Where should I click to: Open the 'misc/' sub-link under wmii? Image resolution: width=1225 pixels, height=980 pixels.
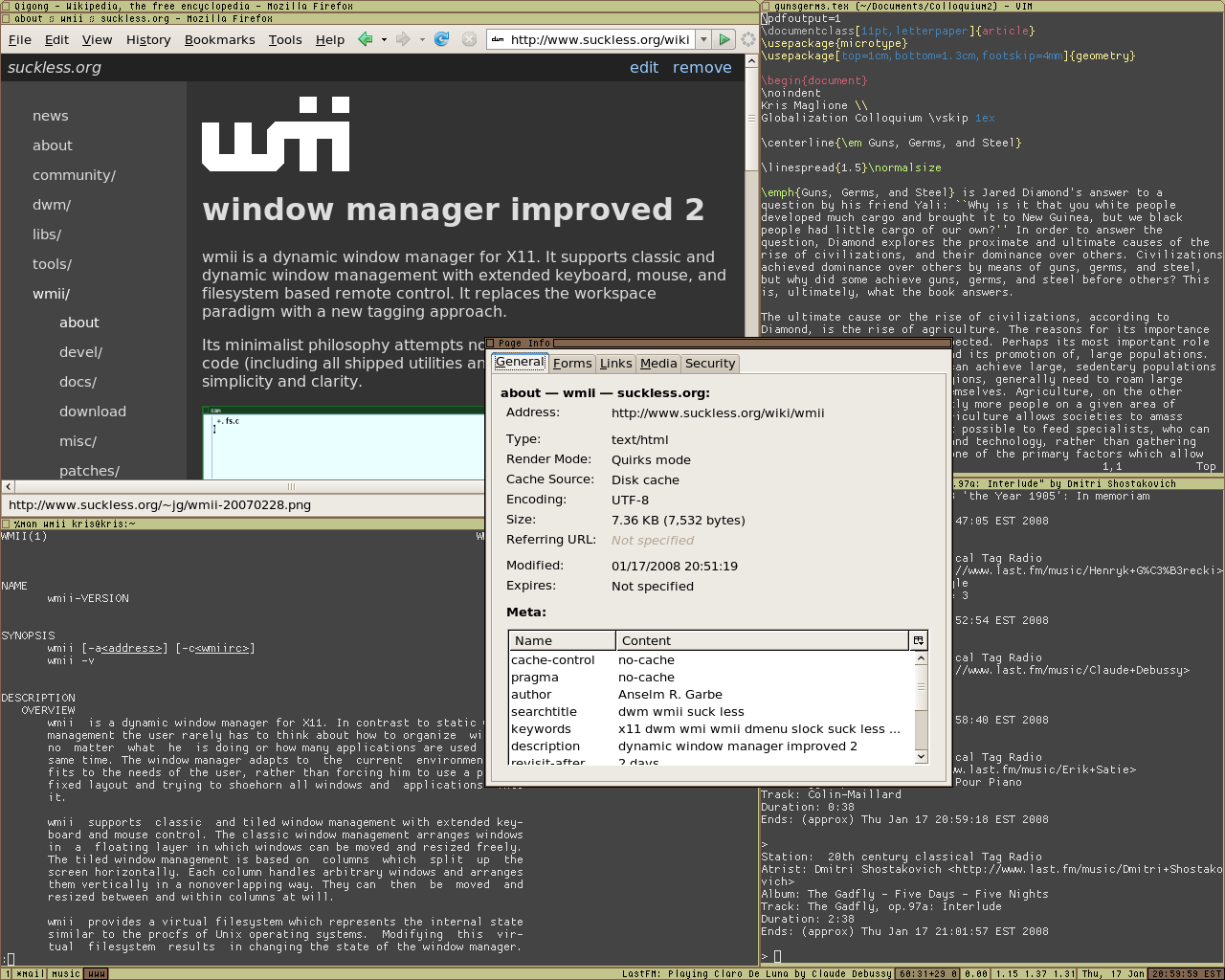[78, 441]
